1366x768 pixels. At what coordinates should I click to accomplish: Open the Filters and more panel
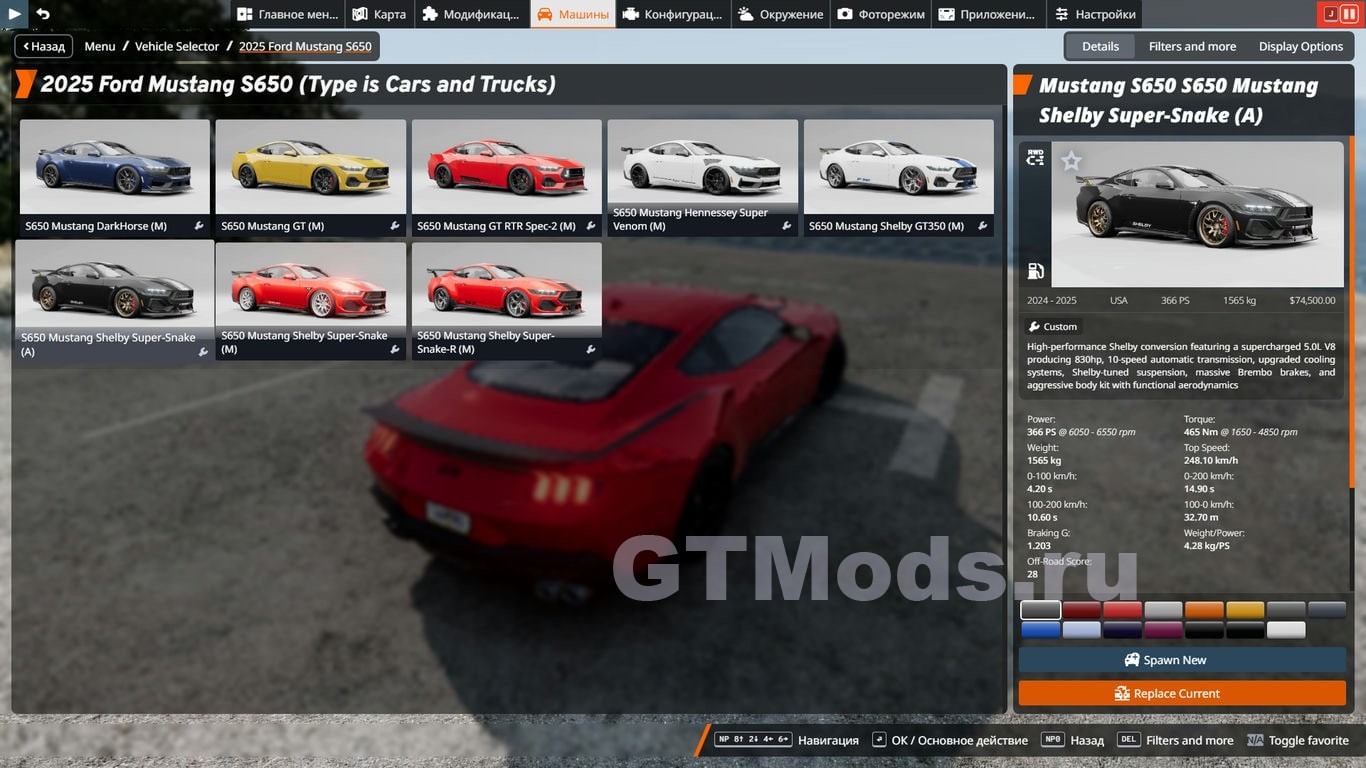coord(1192,46)
